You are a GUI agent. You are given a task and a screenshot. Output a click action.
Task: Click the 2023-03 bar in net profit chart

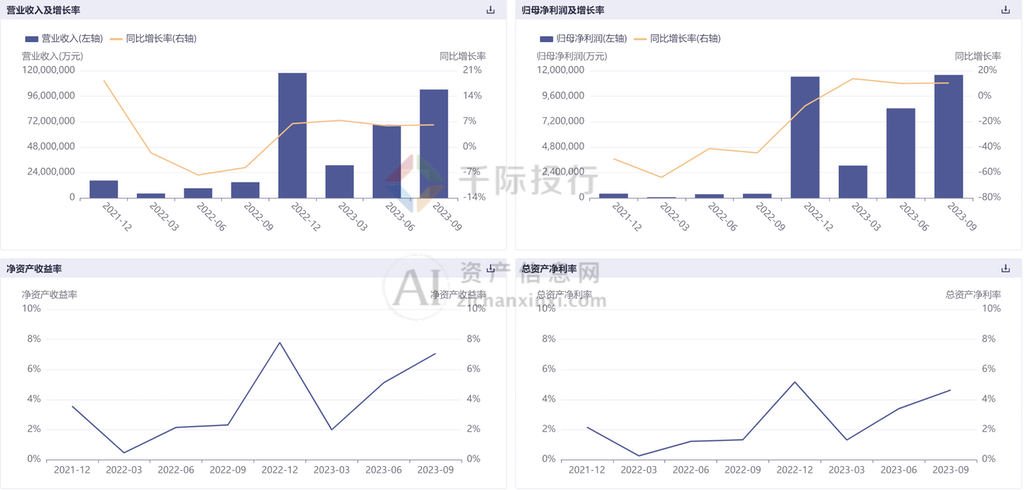click(x=853, y=181)
